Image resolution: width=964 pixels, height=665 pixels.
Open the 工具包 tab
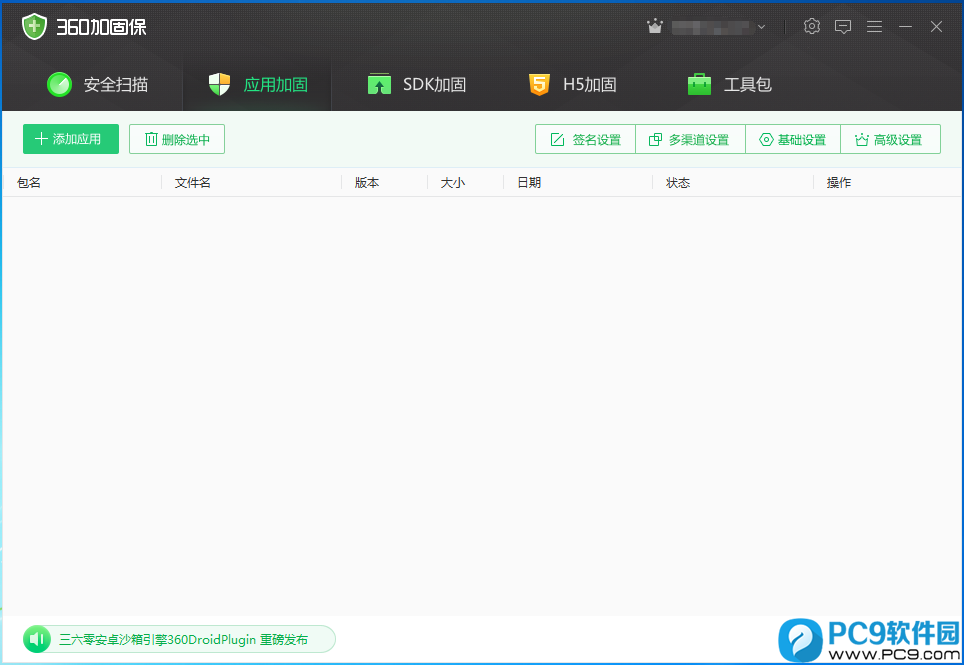[729, 84]
